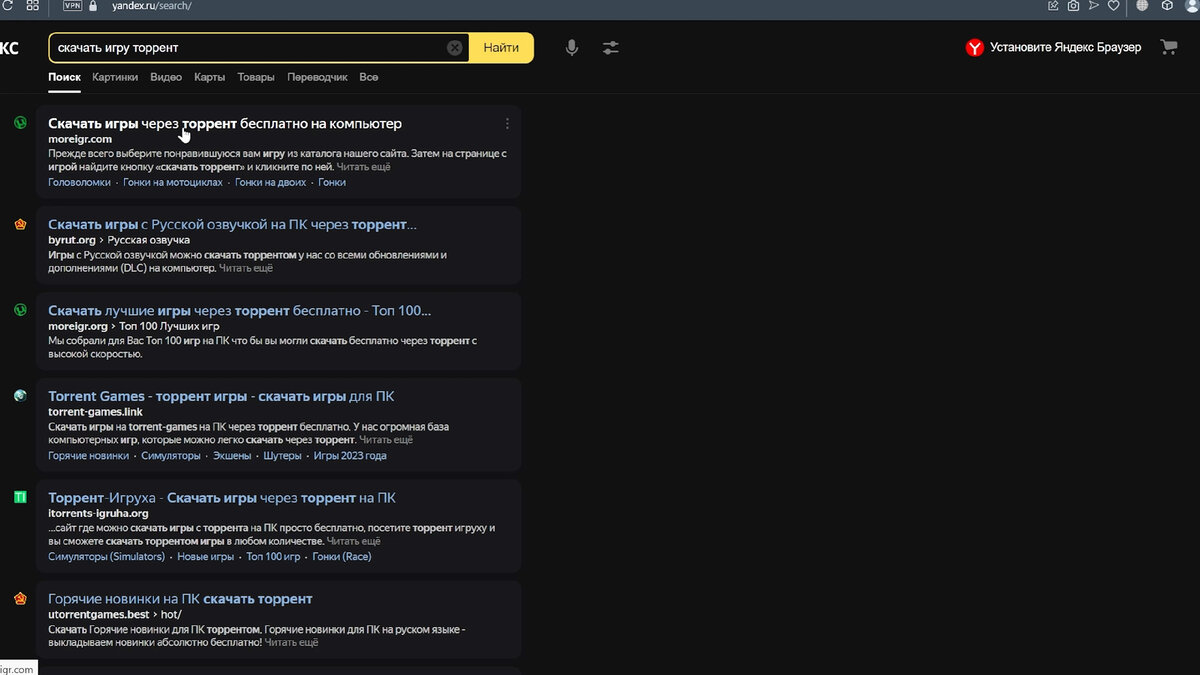
Task: Open Гонки на мотоциклах sitelink
Action: click(173, 182)
